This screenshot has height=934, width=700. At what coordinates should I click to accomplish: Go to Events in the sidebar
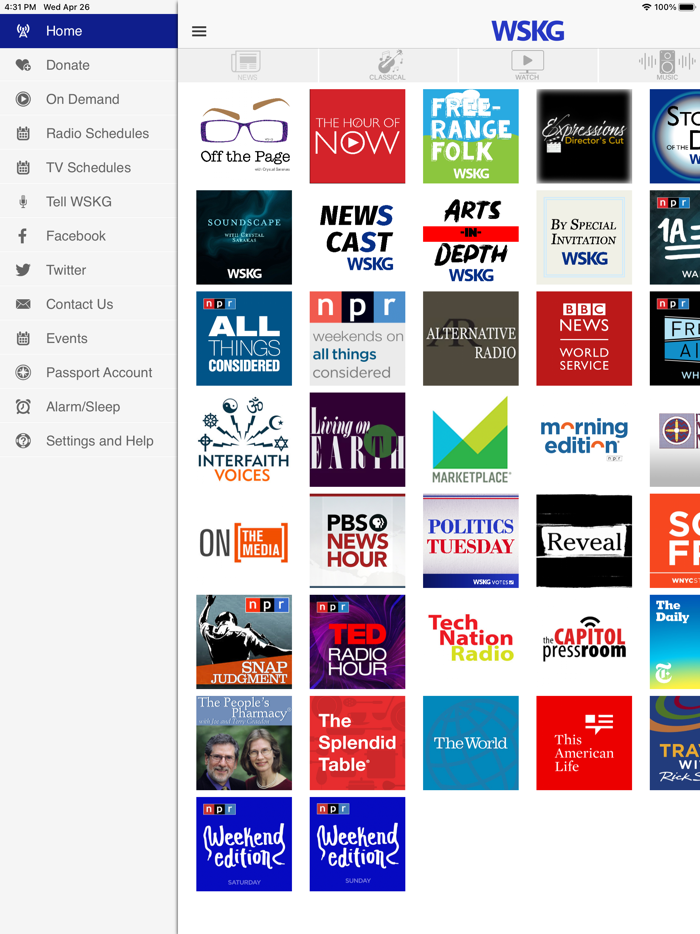coord(89,338)
